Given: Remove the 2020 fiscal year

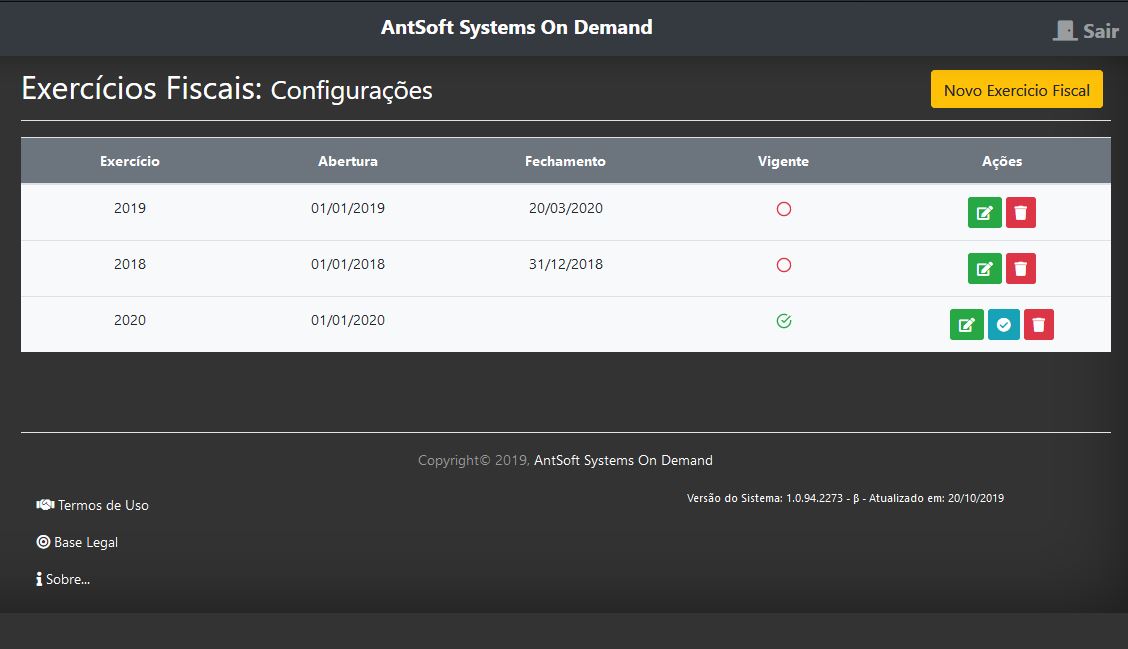Looking at the screenshot, I should click(x=1039, y=325).
